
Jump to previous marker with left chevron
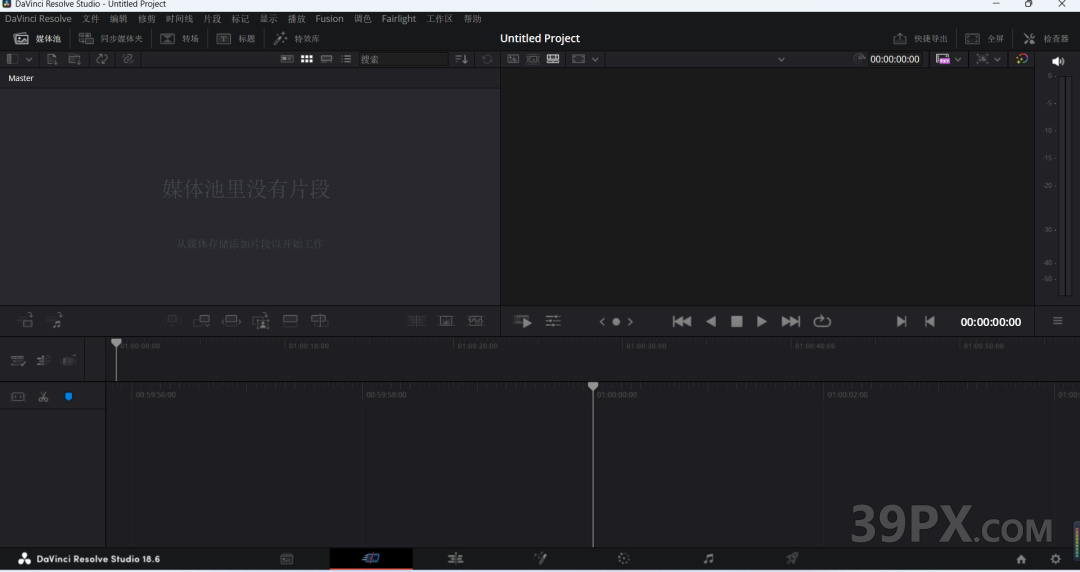coord(602,322)
